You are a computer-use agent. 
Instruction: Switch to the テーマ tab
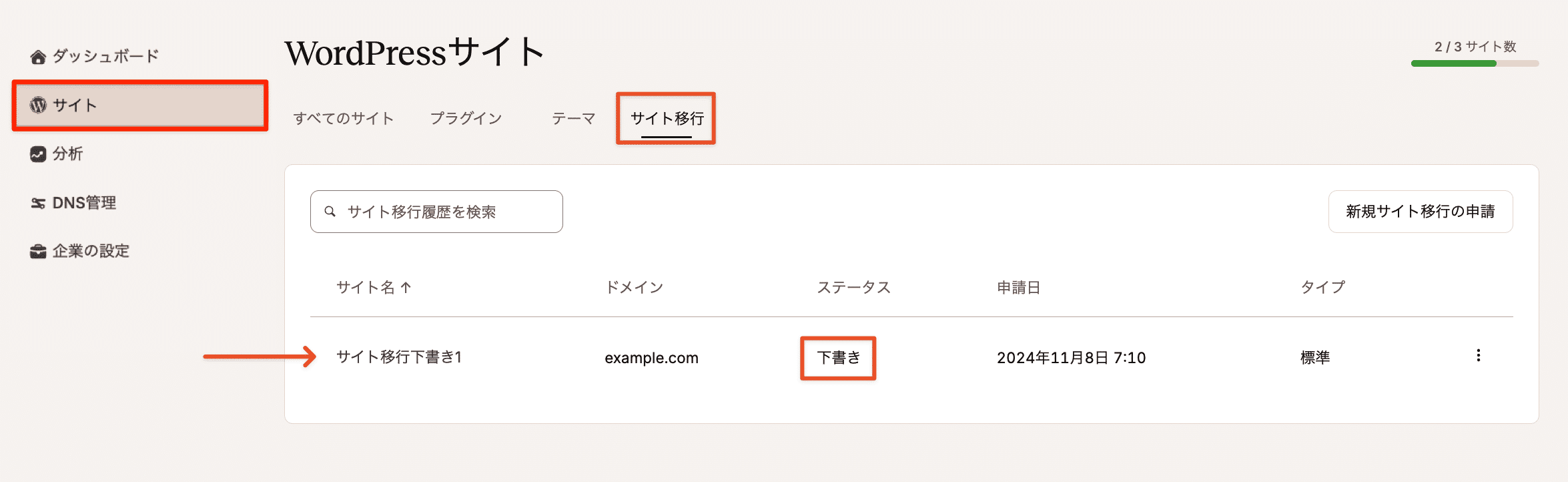572,118
